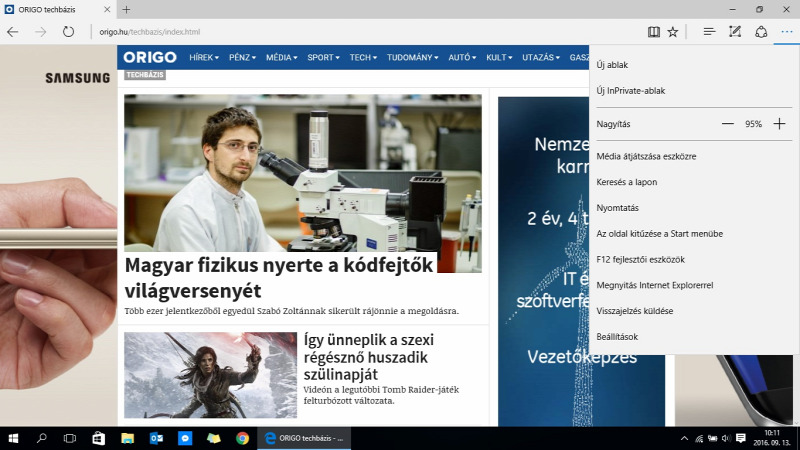This screenshot has height=450, width=800.
Task: Open the Hub lines icon
Action: (709, 32)
